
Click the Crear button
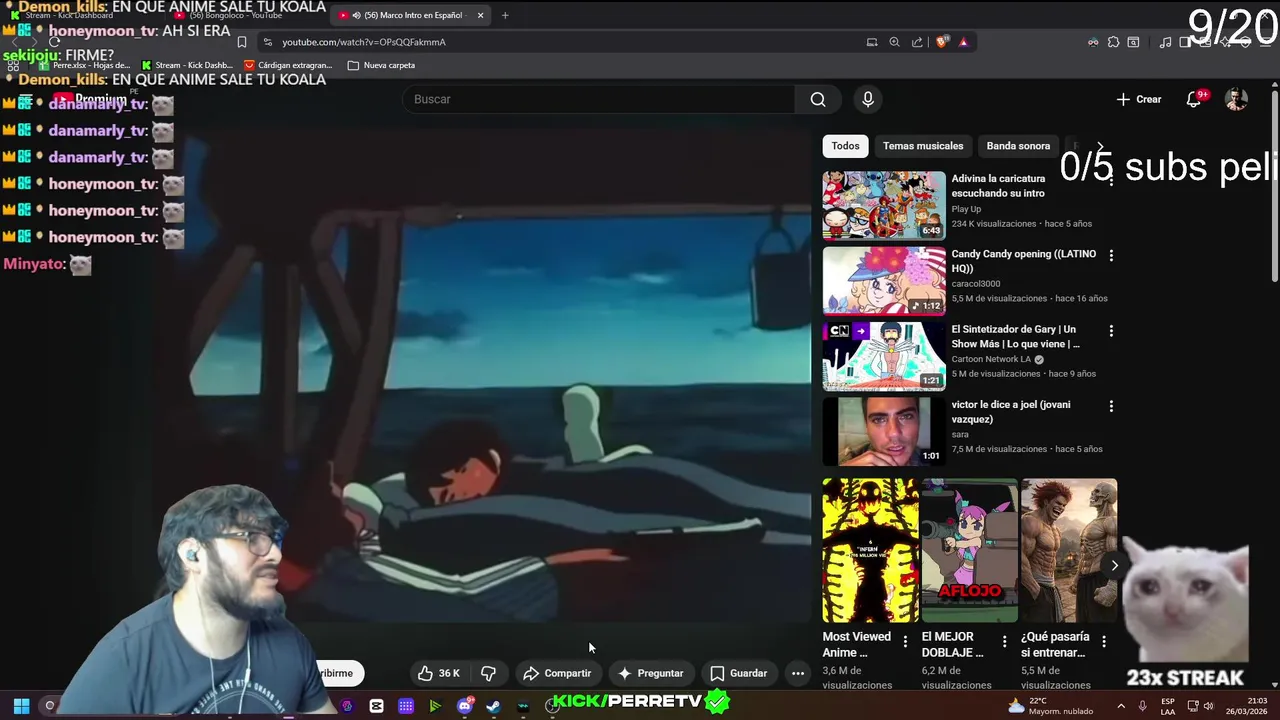point(1139,99)
